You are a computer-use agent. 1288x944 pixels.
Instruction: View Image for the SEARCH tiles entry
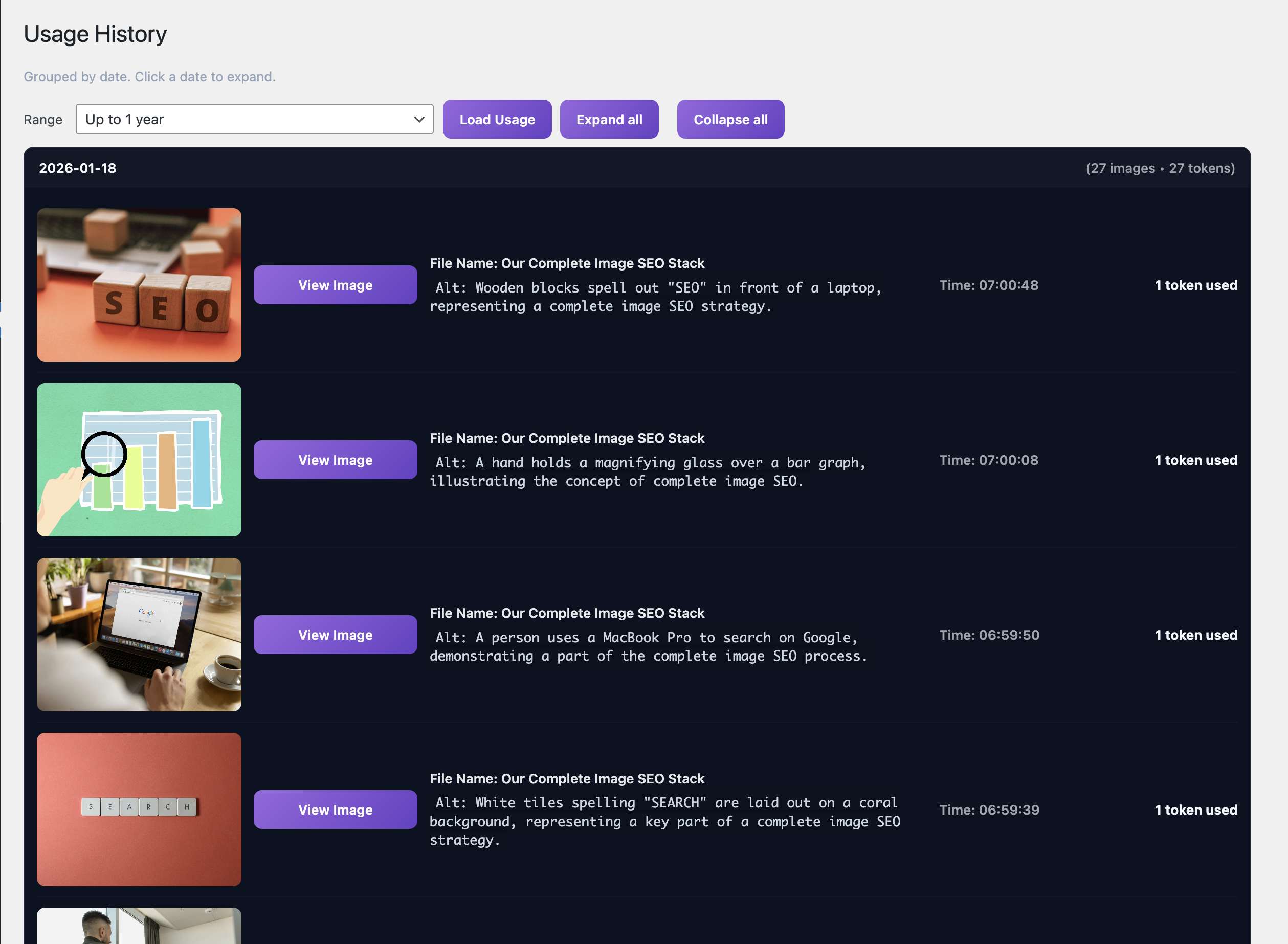tap(335, 810)
